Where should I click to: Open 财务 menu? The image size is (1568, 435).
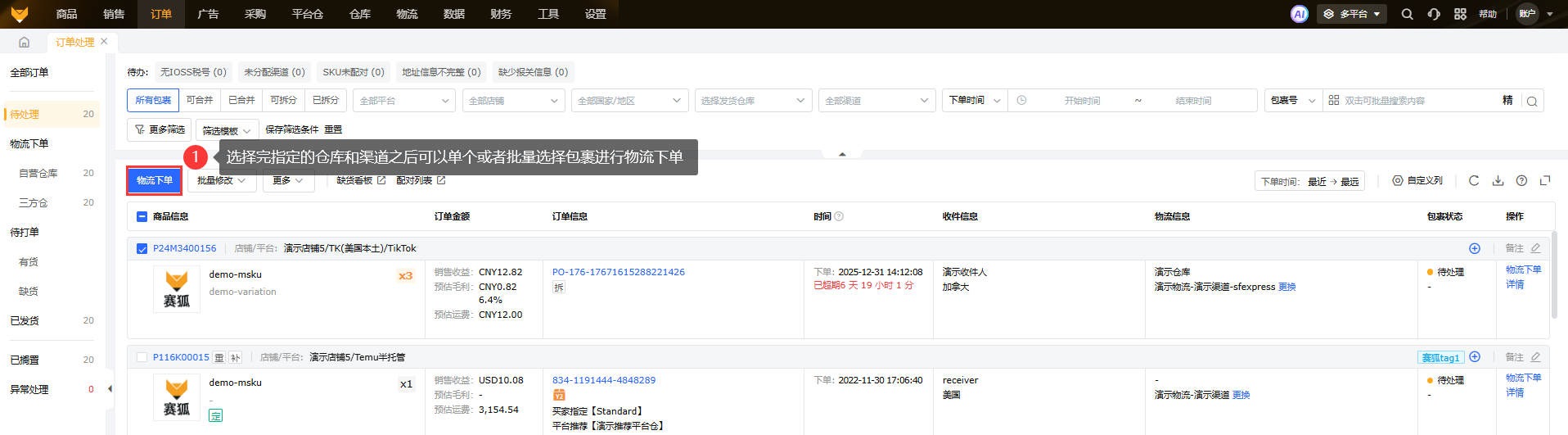click(x=501, y=14)
